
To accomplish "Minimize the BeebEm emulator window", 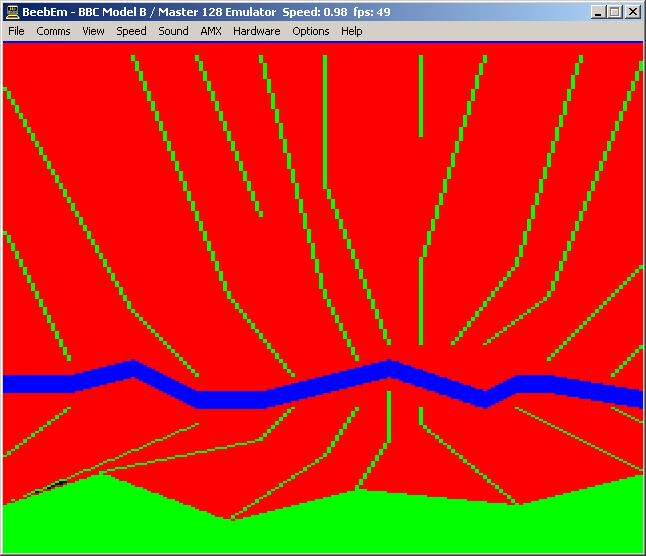I will click(x=598, y=12).
